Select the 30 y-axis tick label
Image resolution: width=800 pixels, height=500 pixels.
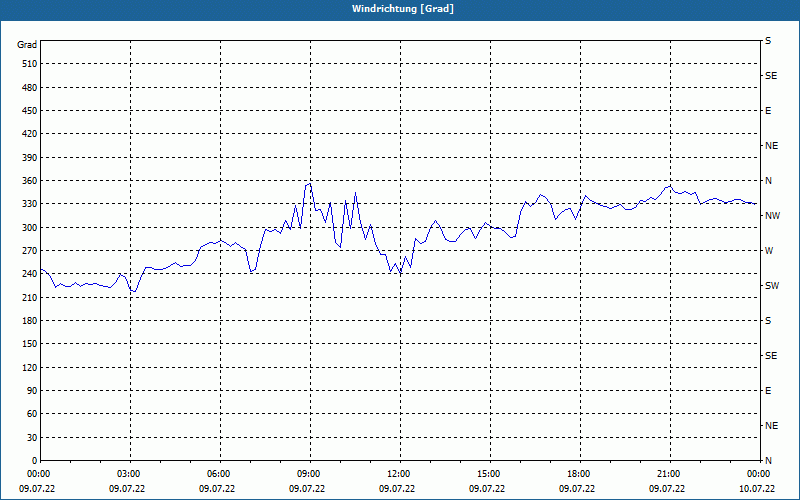pyautogui.click(x=32, y=437)
